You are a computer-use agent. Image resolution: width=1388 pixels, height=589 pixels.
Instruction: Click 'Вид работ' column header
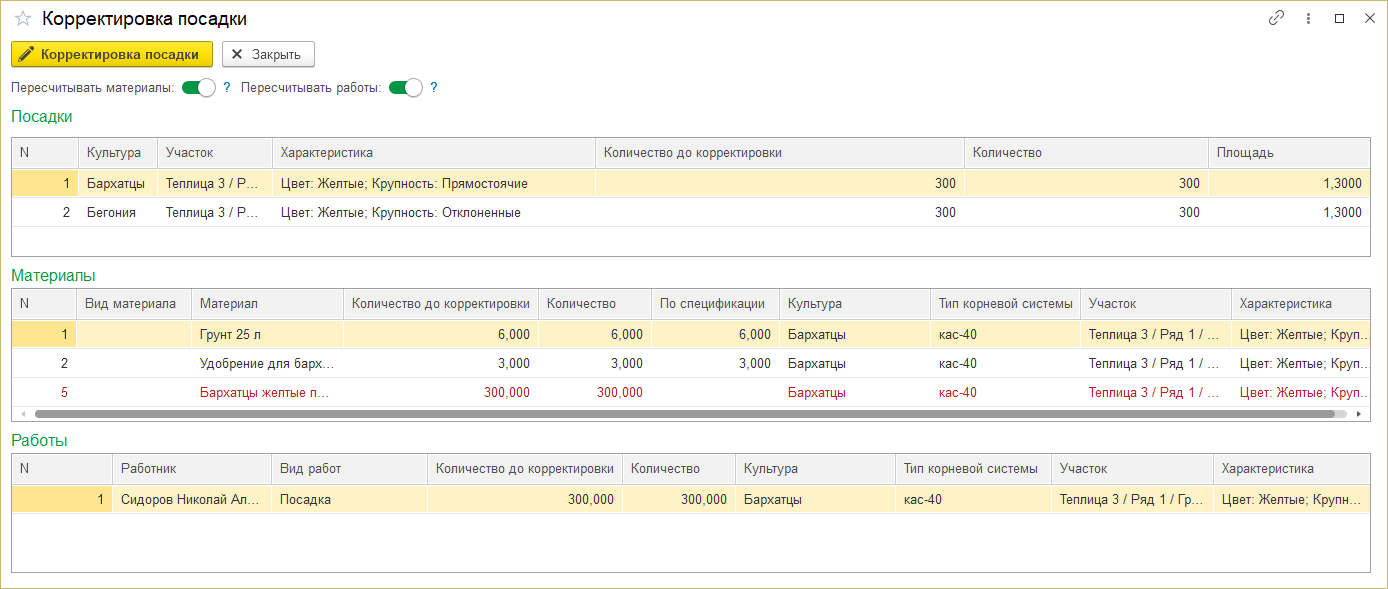348,469
